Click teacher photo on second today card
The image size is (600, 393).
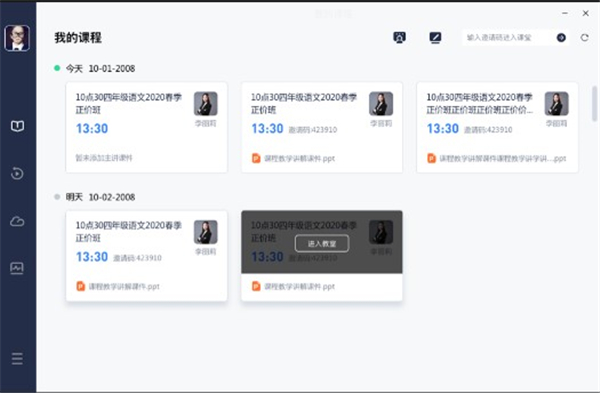[381, 104]
